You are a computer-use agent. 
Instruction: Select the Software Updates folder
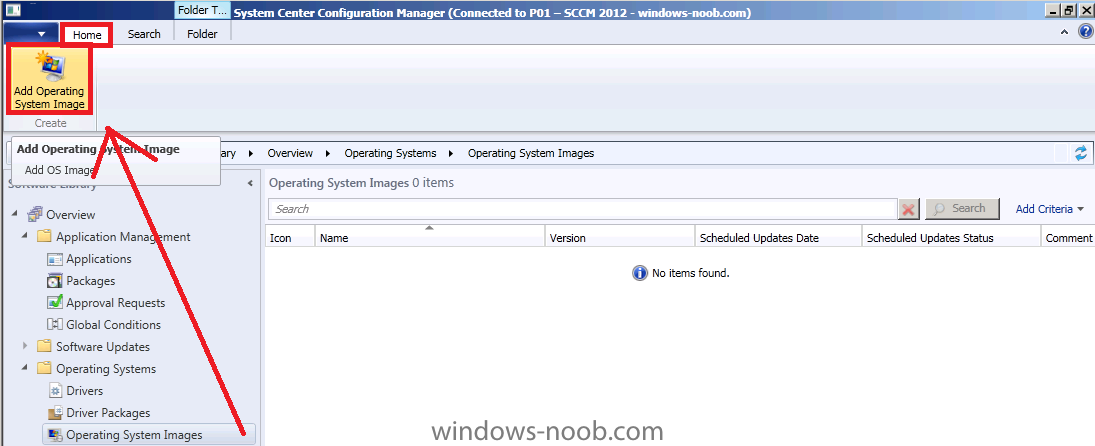pos(103,347)
